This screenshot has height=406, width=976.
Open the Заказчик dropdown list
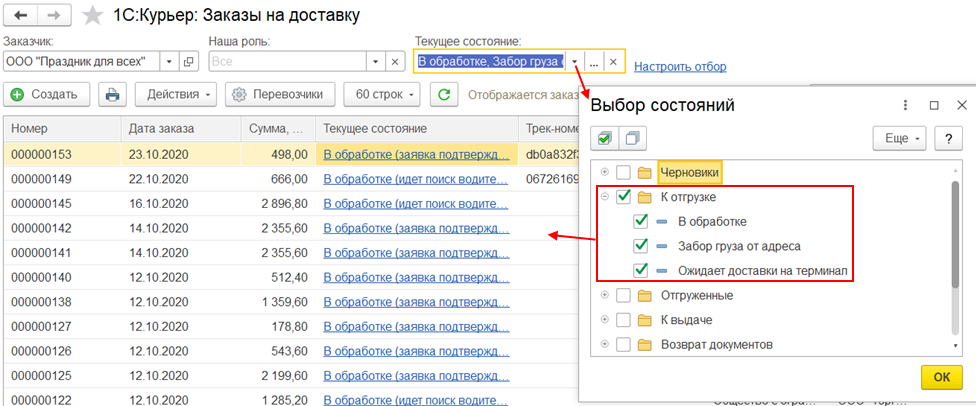coord(170,62)
